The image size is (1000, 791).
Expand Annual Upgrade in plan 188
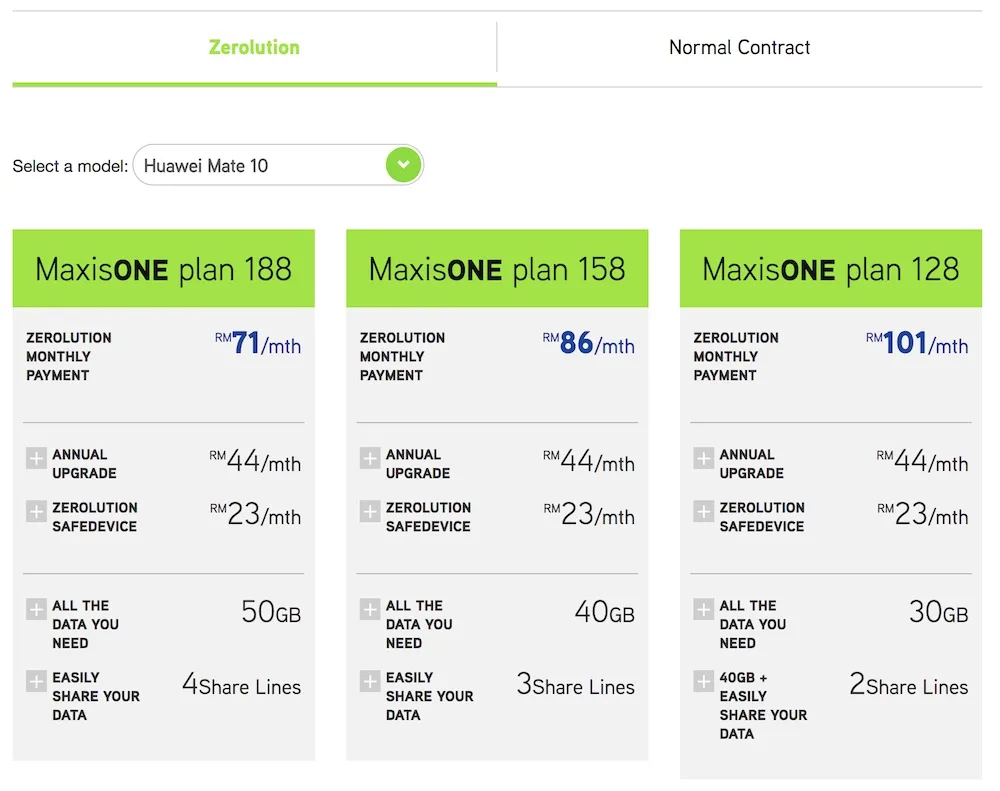point(36,458)
